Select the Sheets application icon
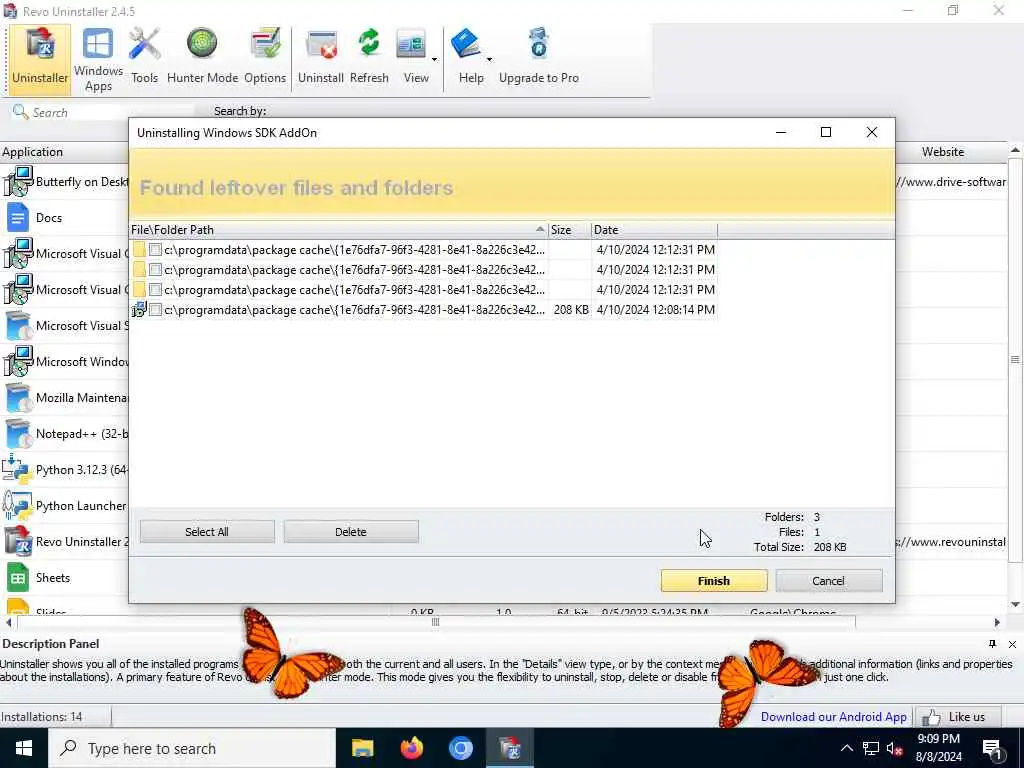Screen dimensions: 1024x768 [18, 577]
